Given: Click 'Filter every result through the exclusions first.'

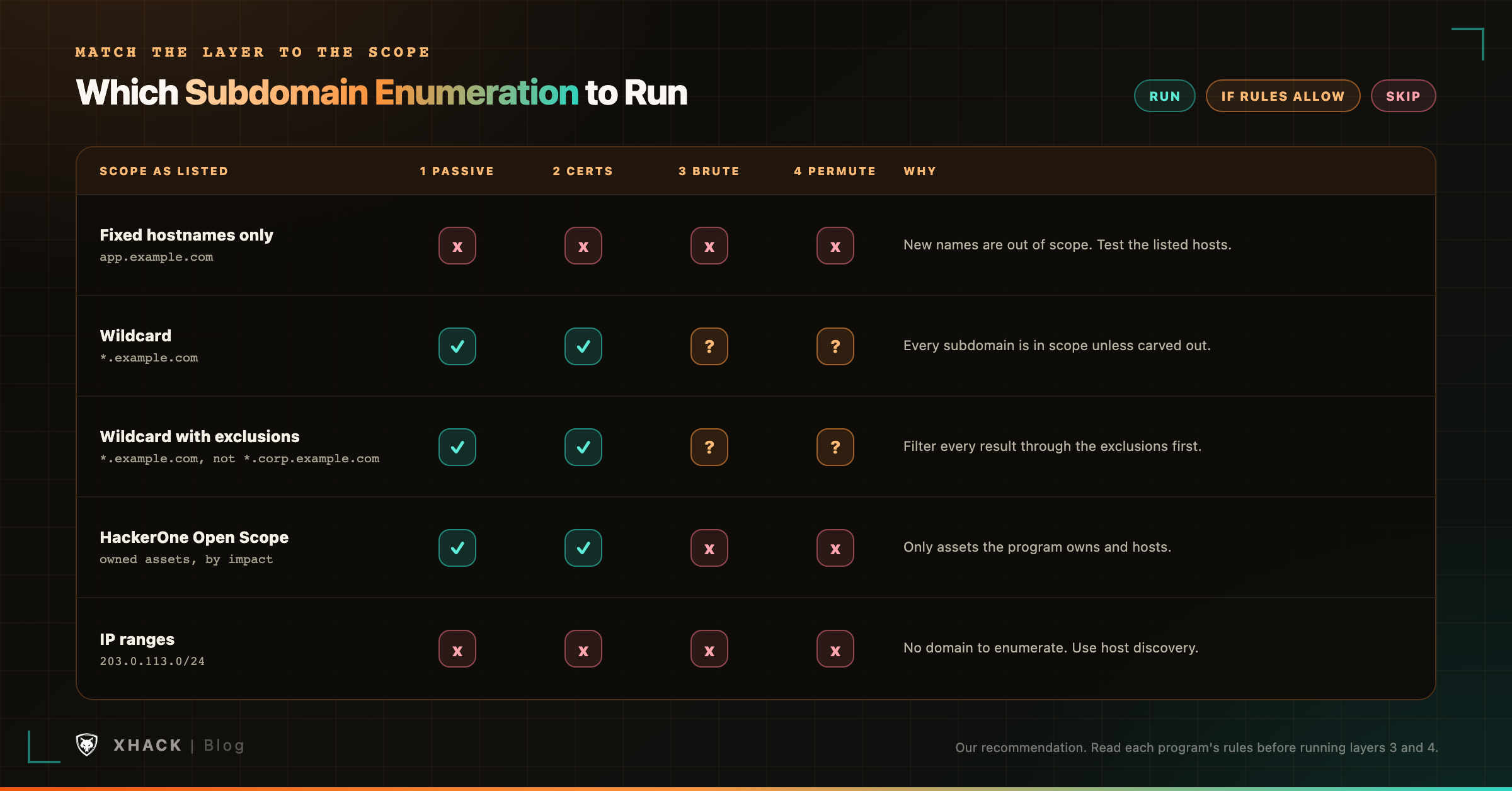Looking at the screenshot, I should coord(1053,447).
